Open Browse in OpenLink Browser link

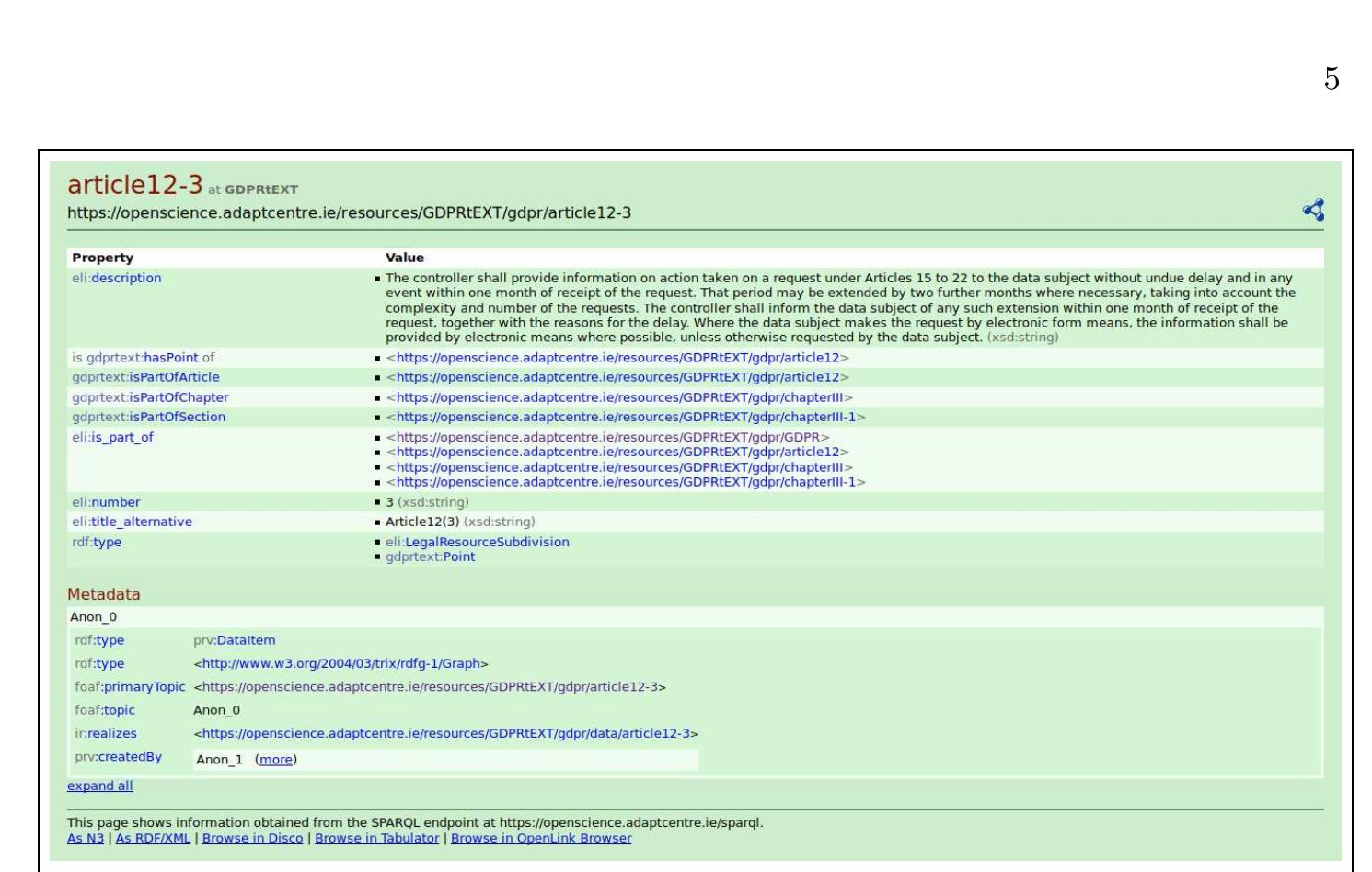(540, 838)
